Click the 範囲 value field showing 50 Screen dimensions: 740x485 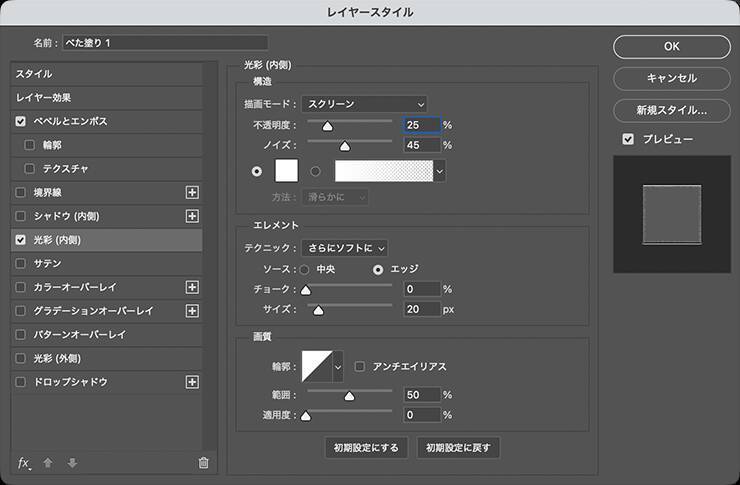coord(422,395)
